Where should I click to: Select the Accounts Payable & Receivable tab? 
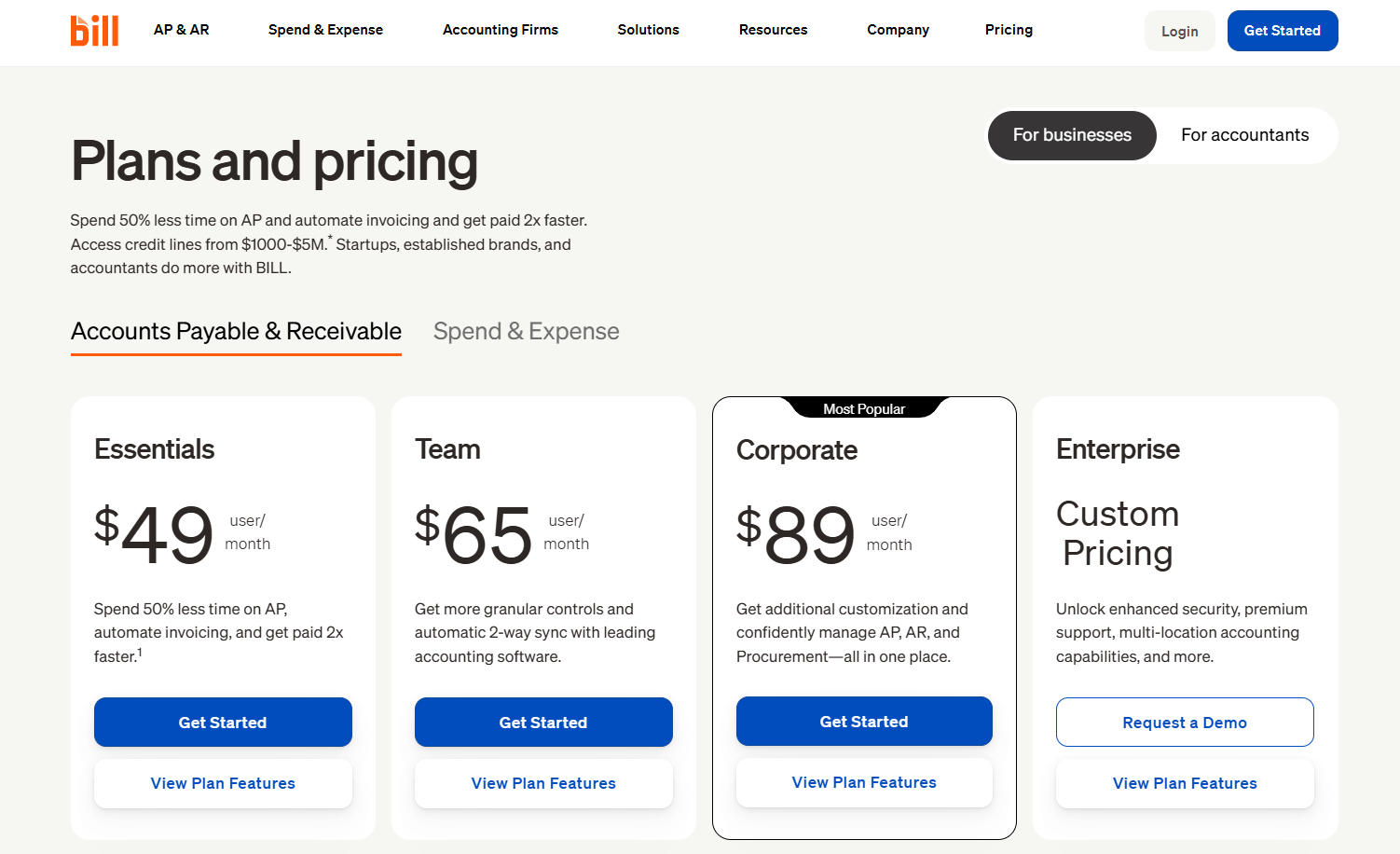point(236,331)
